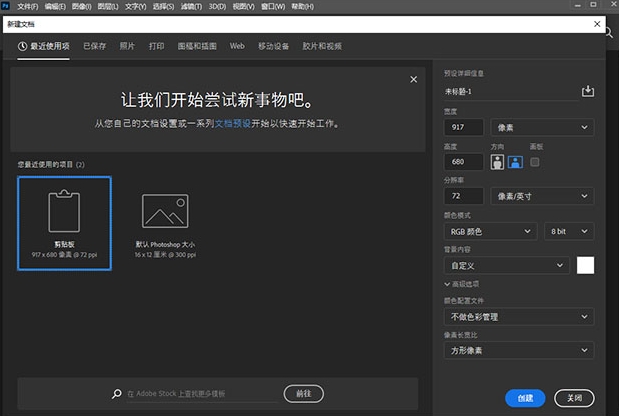Switch to the 已保存 tab

(x=95, y=46)
